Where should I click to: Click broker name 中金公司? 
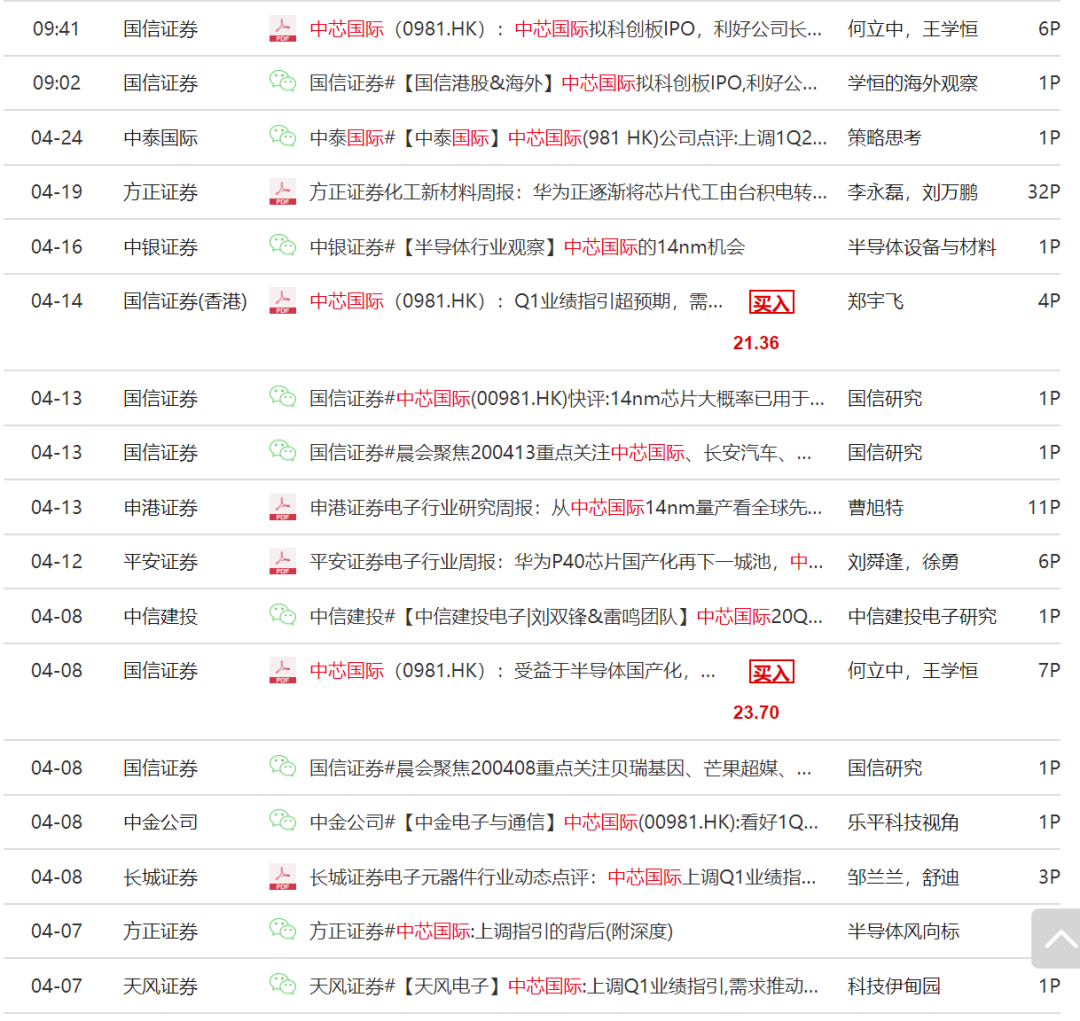tap(160, 822)
